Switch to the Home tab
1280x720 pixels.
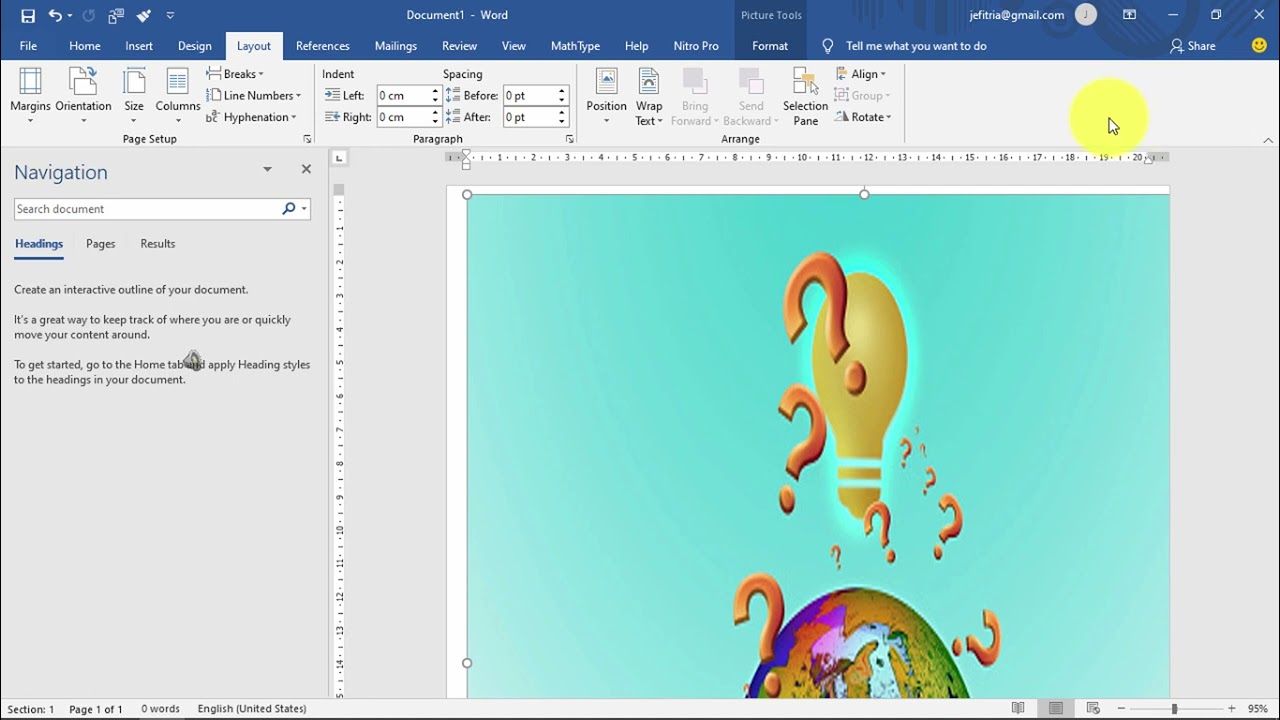click(x=85, y=46)
